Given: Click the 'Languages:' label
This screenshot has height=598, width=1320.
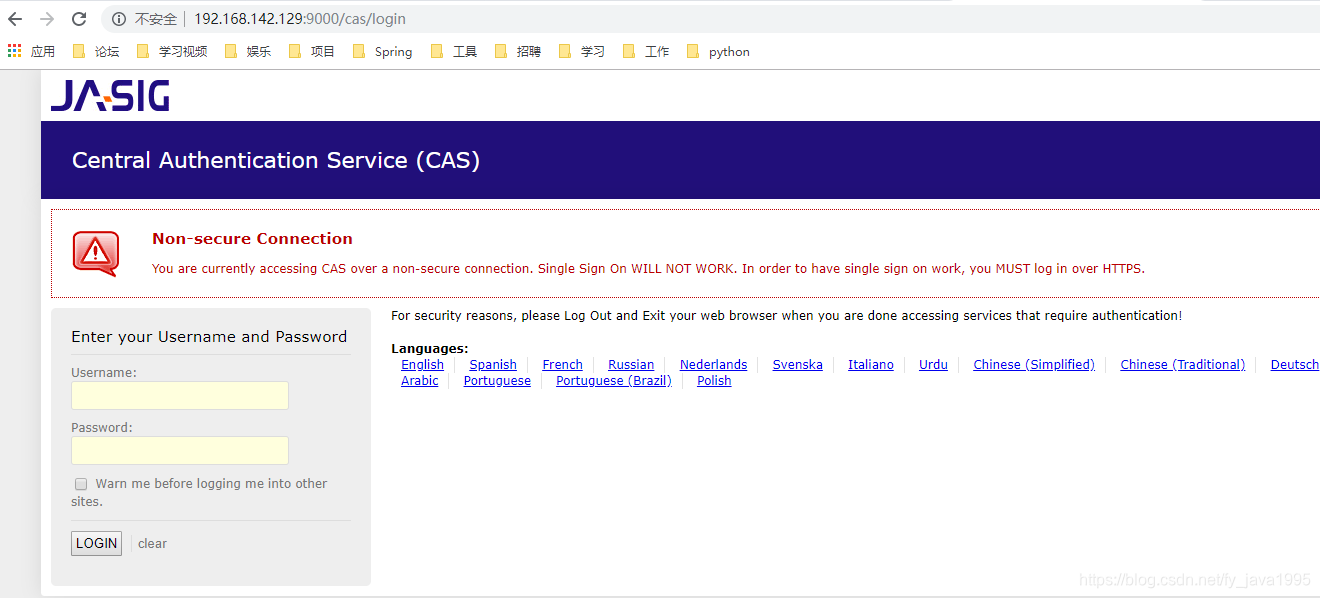Looking at the screenshot, I should pos(429,349).
